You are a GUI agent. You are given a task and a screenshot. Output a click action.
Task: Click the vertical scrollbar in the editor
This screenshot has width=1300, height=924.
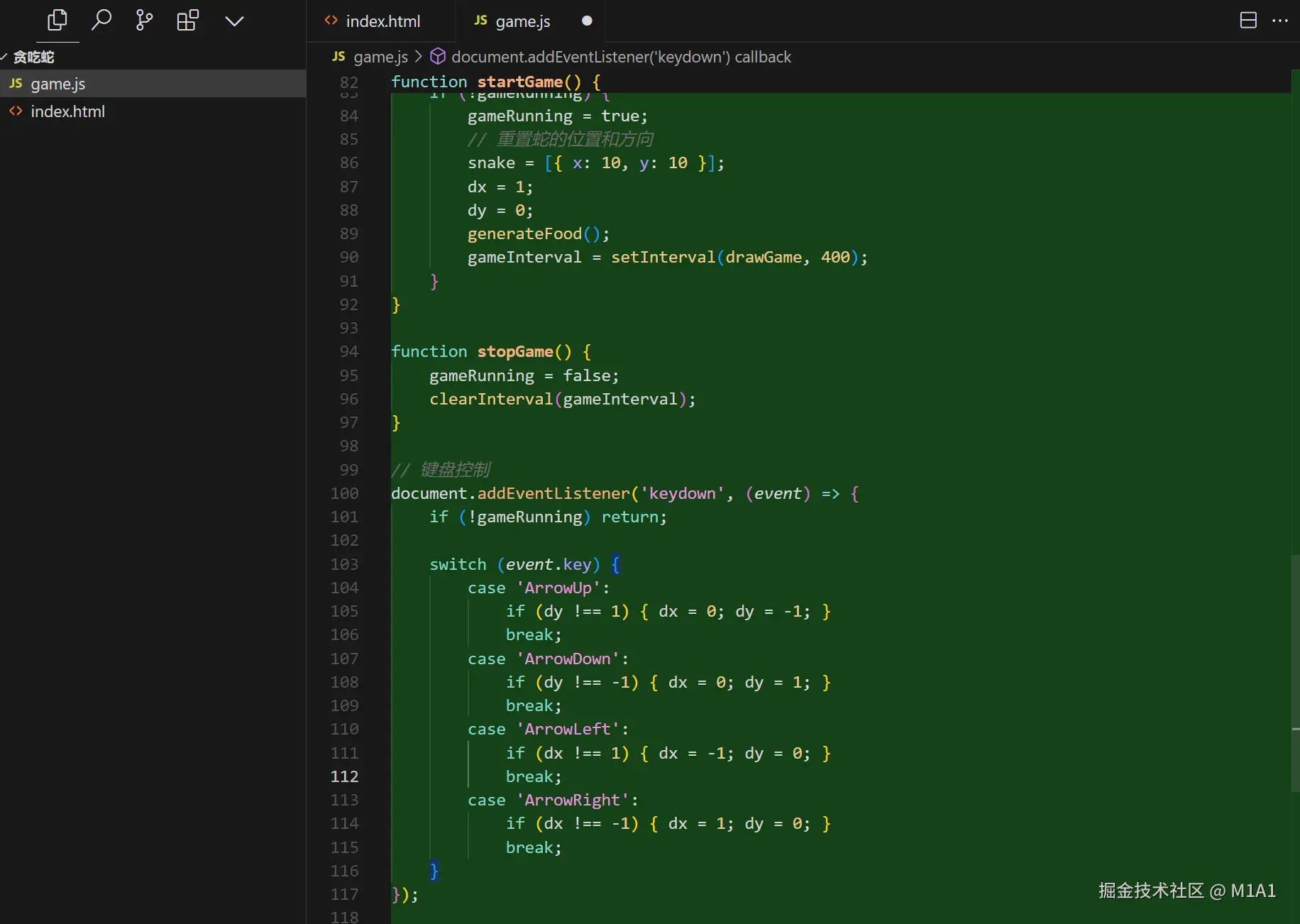click(x=1295, y=673)
